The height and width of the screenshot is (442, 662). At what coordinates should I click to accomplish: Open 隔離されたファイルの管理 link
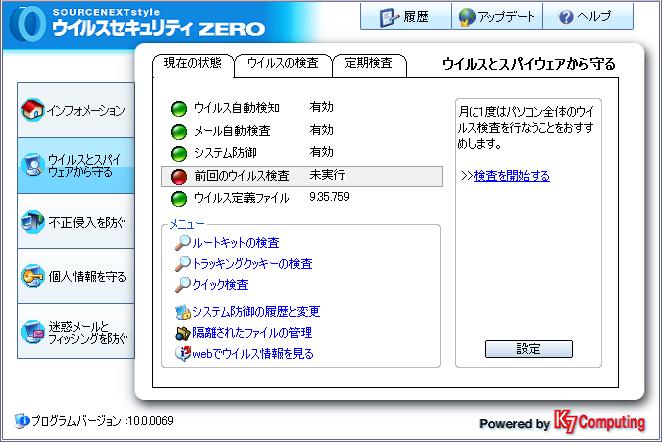point(252,333)
